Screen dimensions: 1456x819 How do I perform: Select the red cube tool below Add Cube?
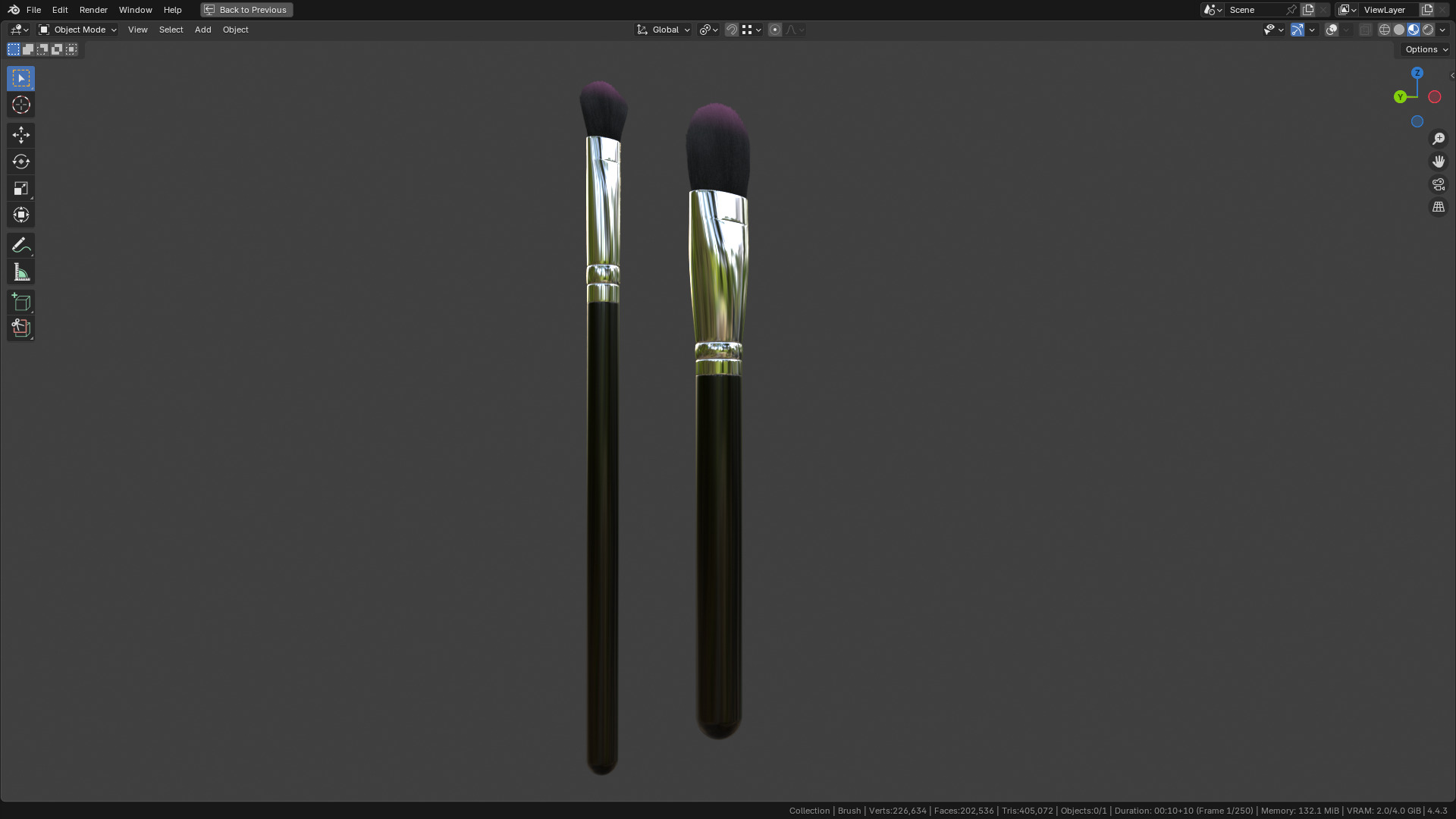(20, 328)
